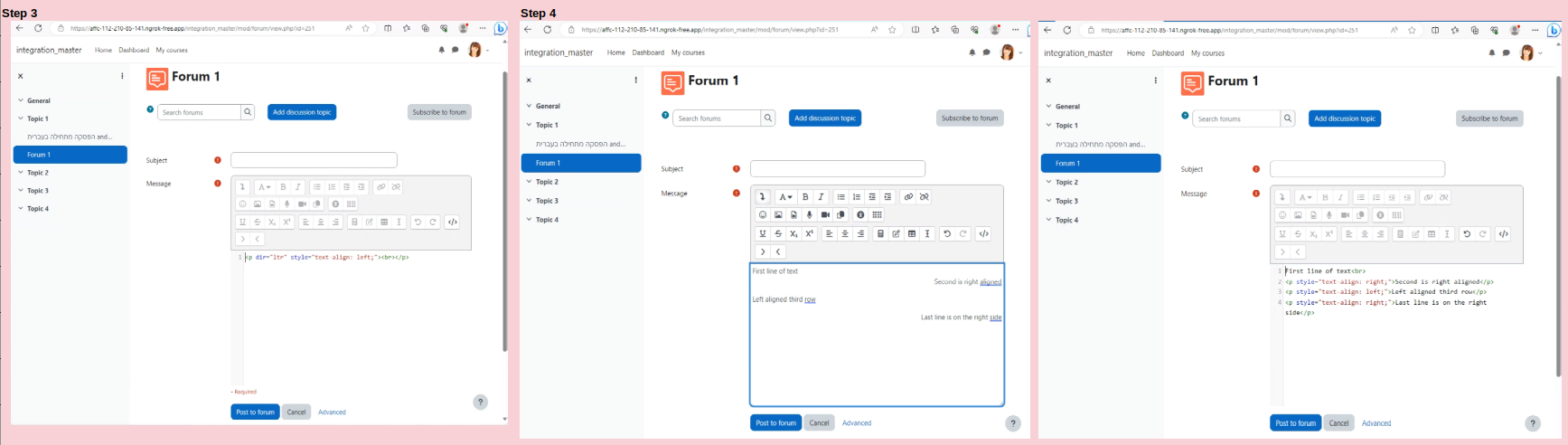1568x445 pixels.
Task: Click Record audio microphone in middle screenshot's editor
Action: tap(810, 215)
